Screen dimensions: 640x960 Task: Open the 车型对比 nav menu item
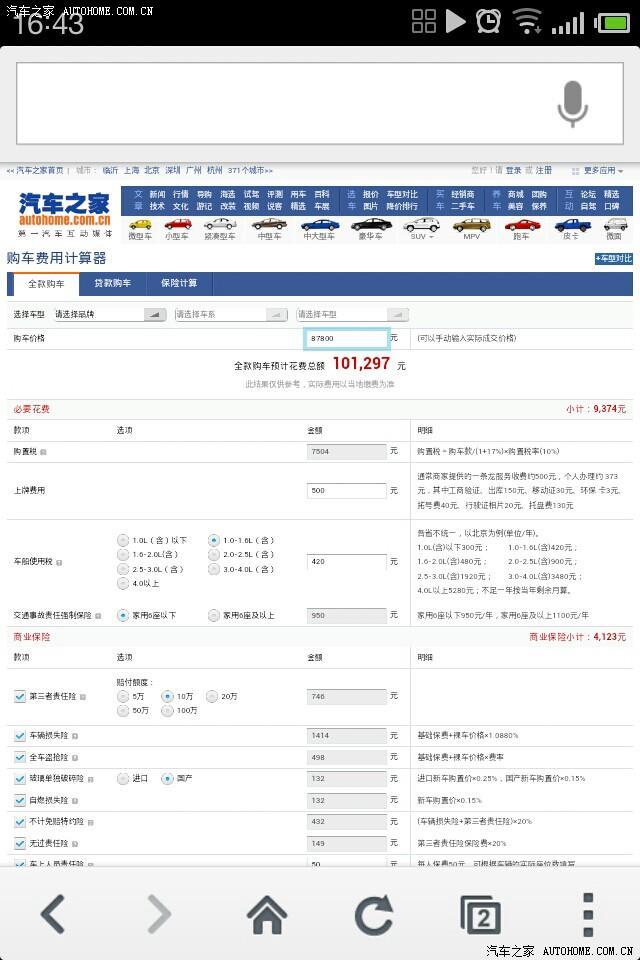tap(402, 194)
